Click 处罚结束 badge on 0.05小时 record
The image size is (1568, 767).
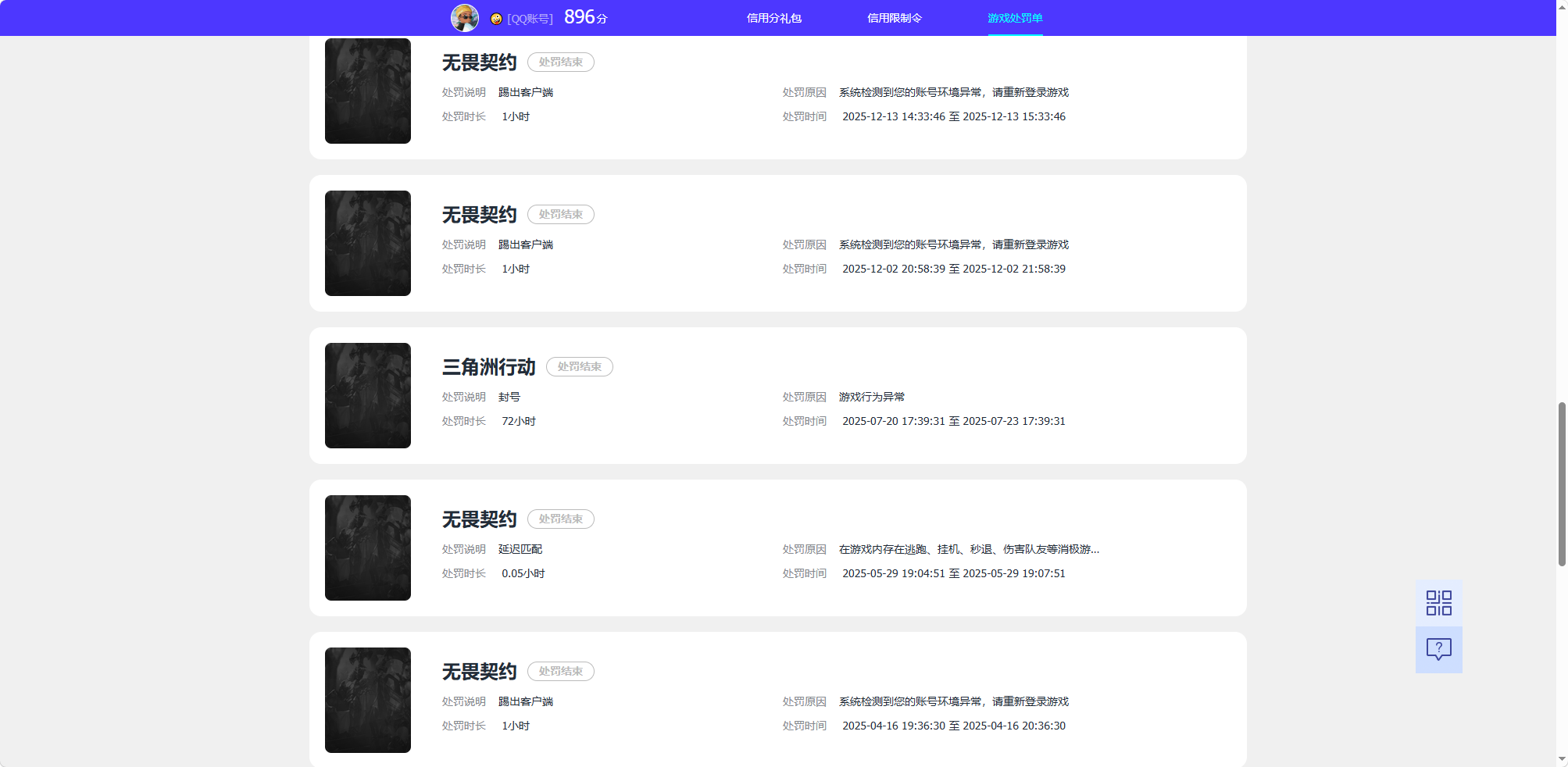561,519
